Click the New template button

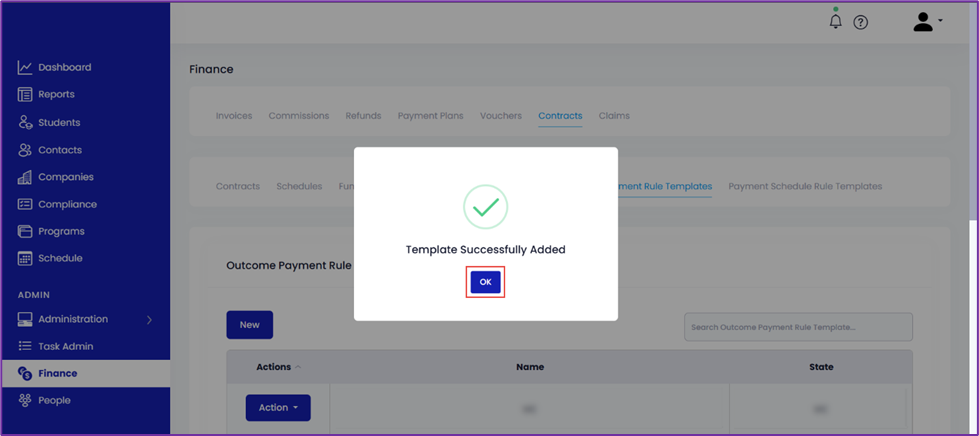pos(249,325)
